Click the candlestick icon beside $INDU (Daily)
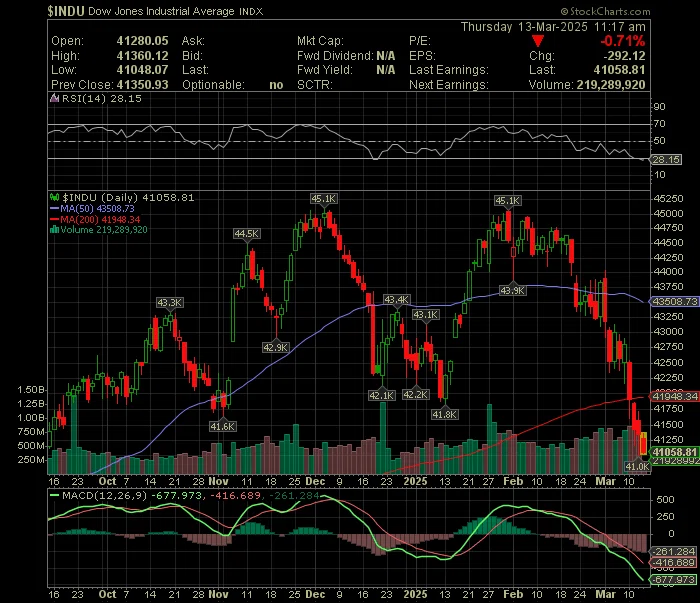Viewport: 700px width, 603px height. tap(54, 197)
